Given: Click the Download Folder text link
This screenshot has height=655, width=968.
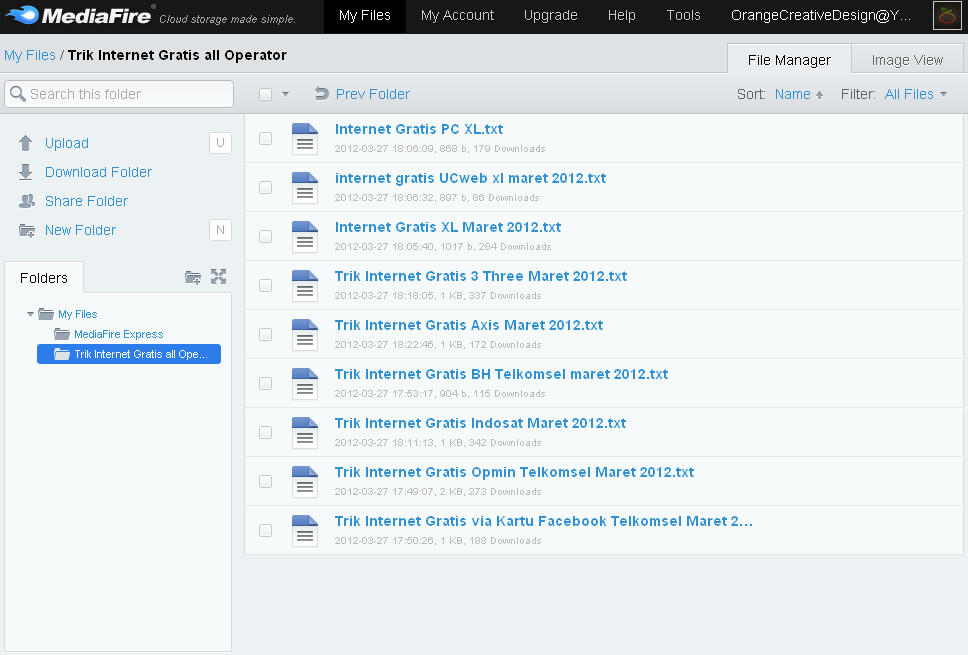Looking at the screenshot, I should click(98, 172).
